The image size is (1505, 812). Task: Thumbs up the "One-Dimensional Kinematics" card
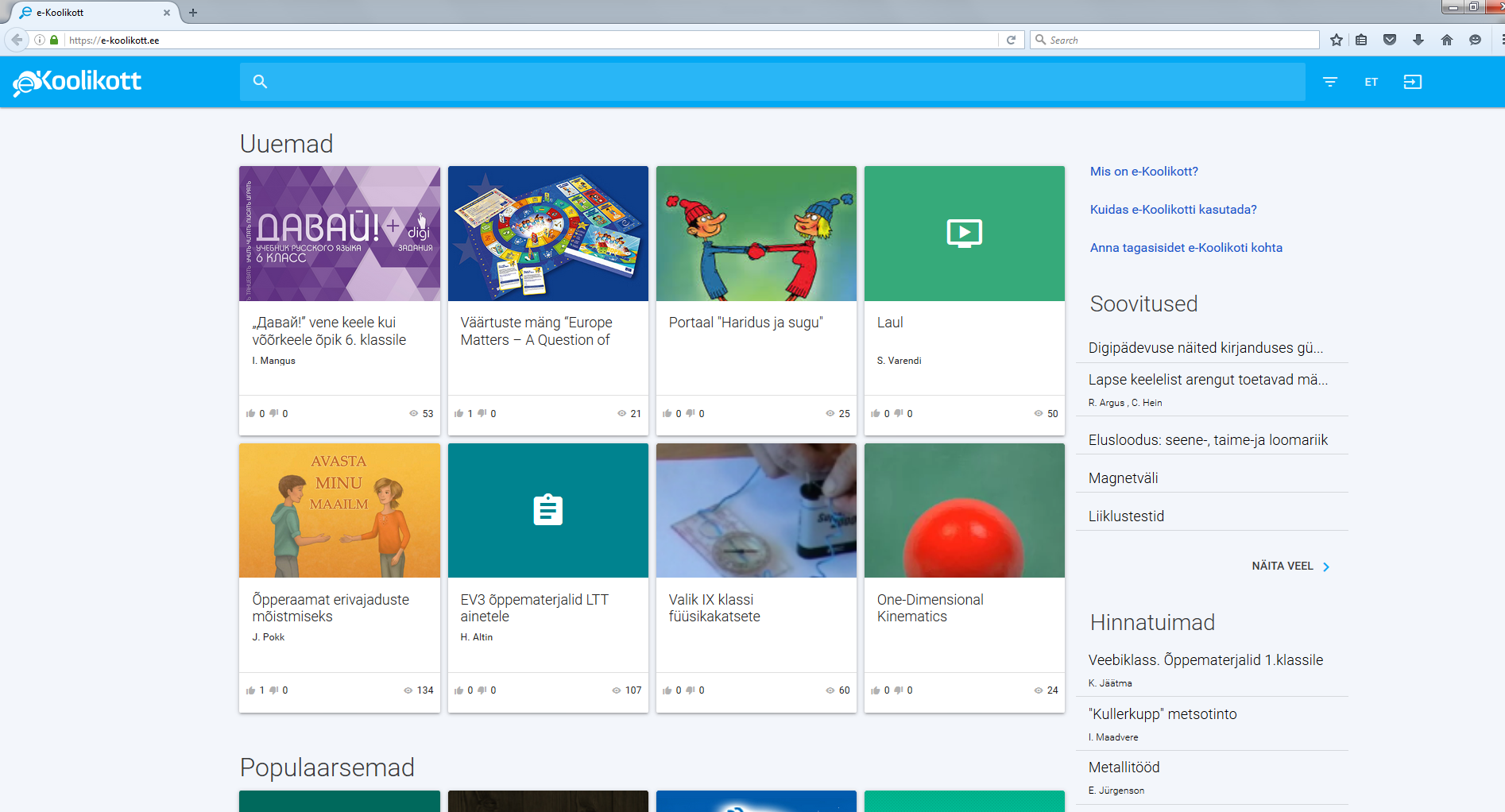click(875, 690)
